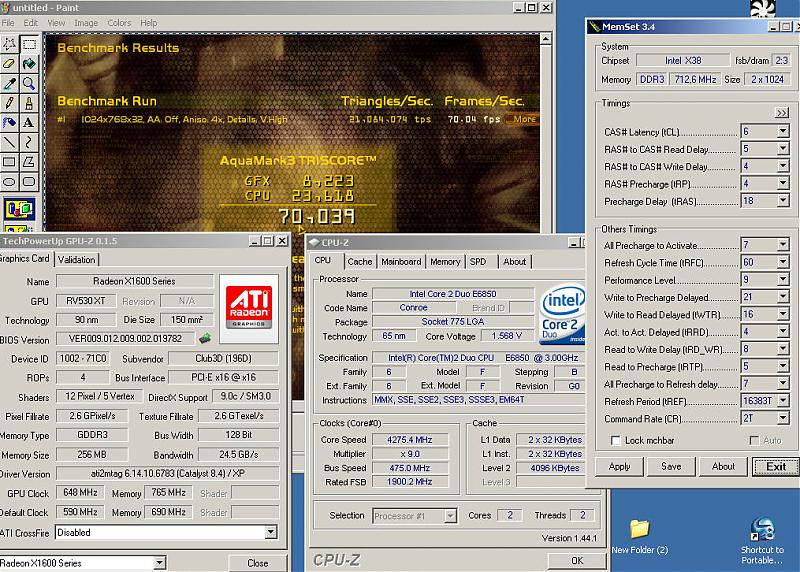Viewport: 800px width, 572px height.
Task: Select the Free-Form Select tool in Paint
Action: (9, 44)
